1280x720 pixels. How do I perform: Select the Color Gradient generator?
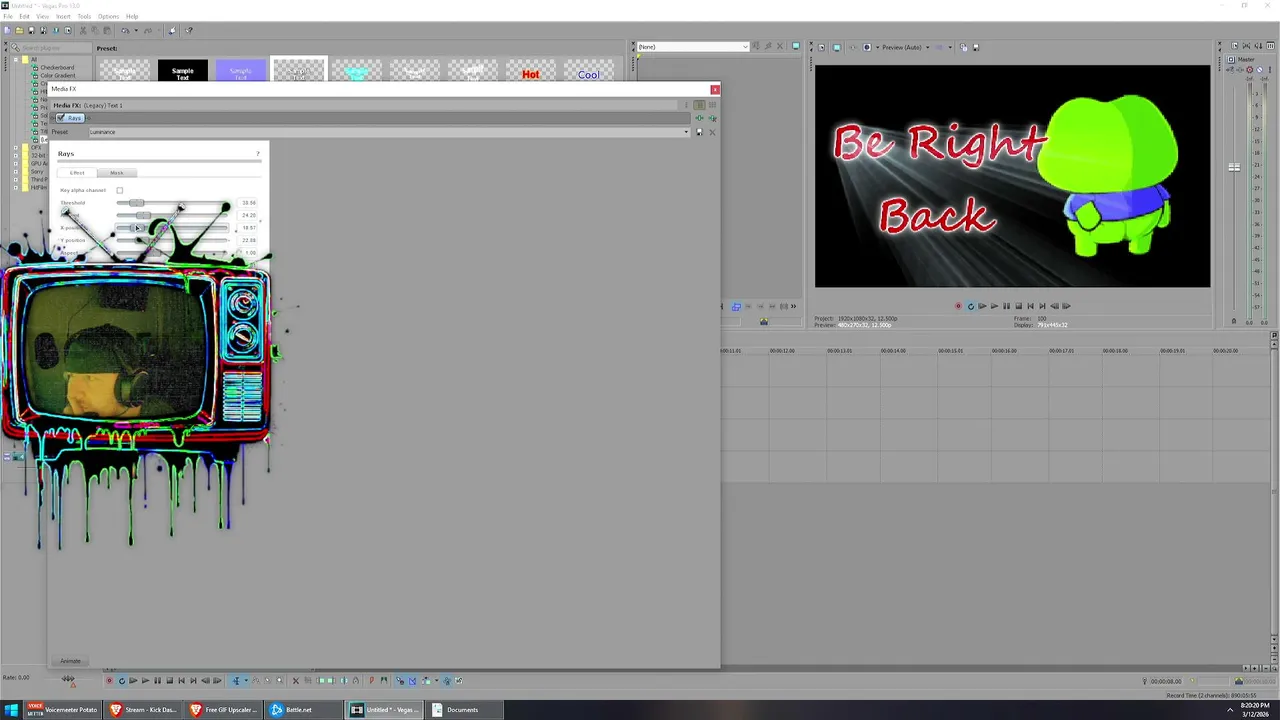click(57, 76)
